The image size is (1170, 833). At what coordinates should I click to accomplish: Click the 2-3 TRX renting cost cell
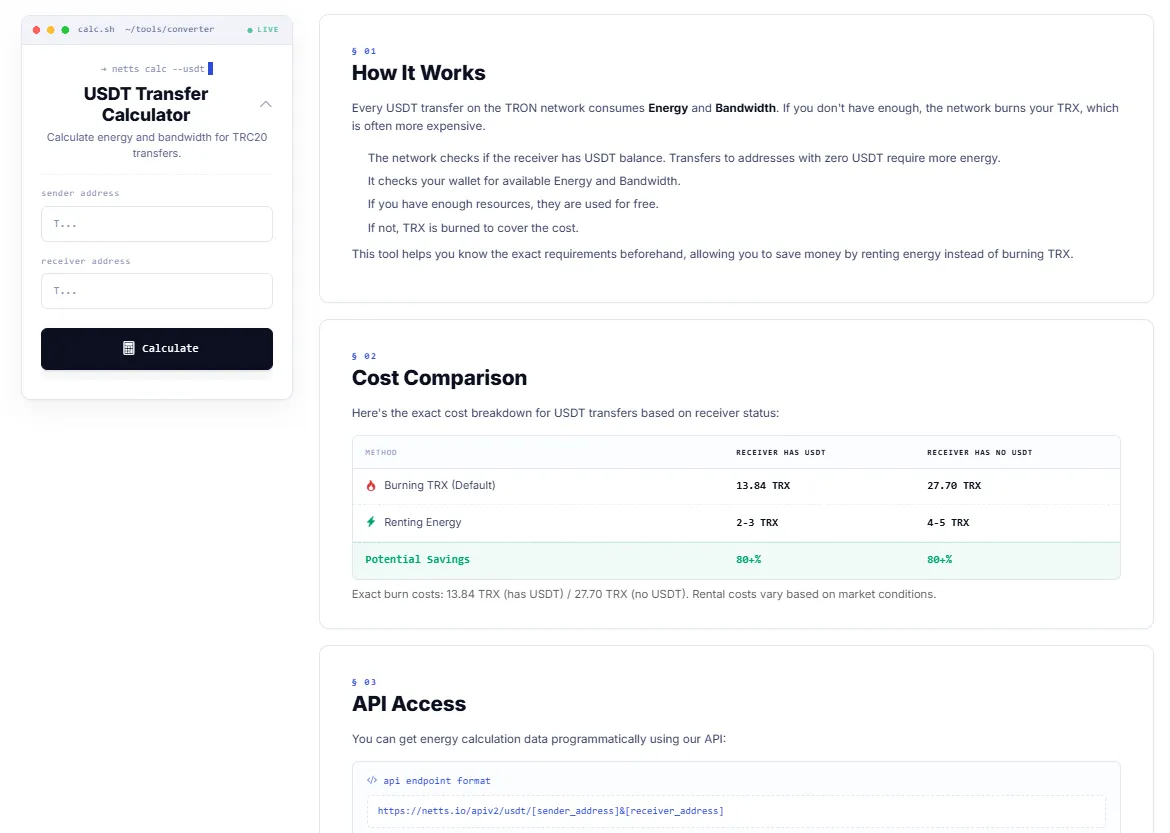[757, 522]
